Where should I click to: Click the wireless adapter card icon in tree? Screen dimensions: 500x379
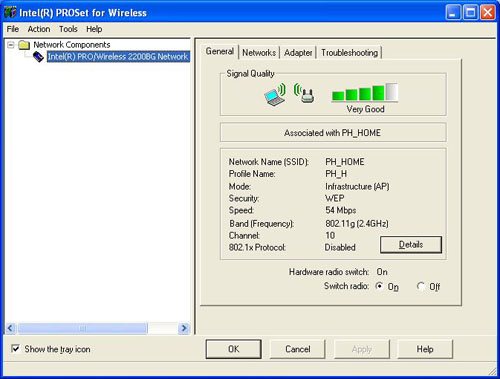click(x=38, y=57)
